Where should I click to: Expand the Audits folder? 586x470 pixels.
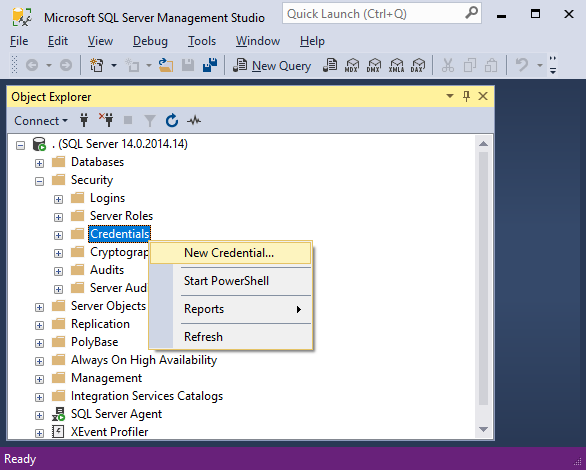[x=58, y=271]
